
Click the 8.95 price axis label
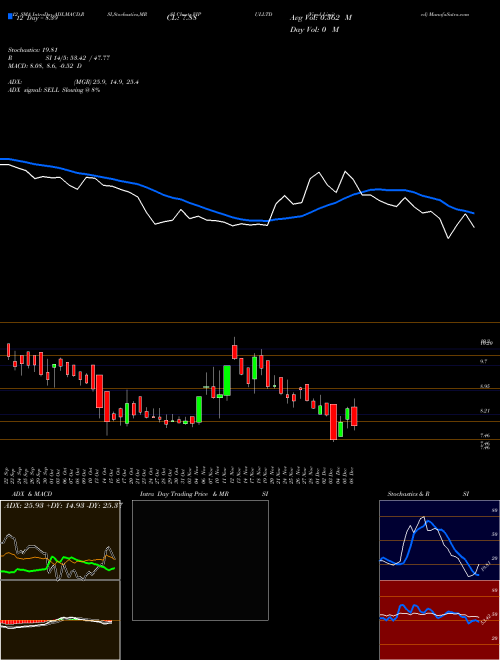pos(485,386)
